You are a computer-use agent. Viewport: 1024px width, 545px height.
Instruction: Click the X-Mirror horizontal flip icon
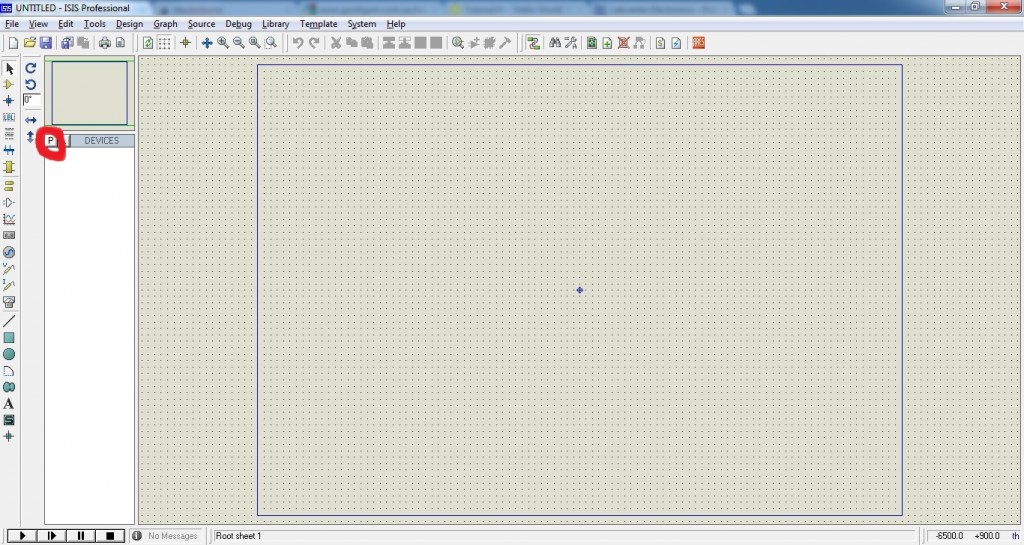[x=31, y=120]
